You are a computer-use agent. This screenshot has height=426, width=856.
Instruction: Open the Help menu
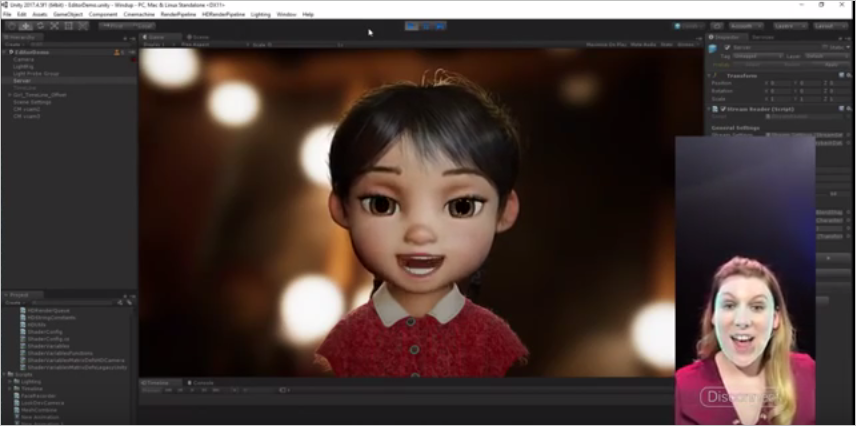(x=308, y=14)
